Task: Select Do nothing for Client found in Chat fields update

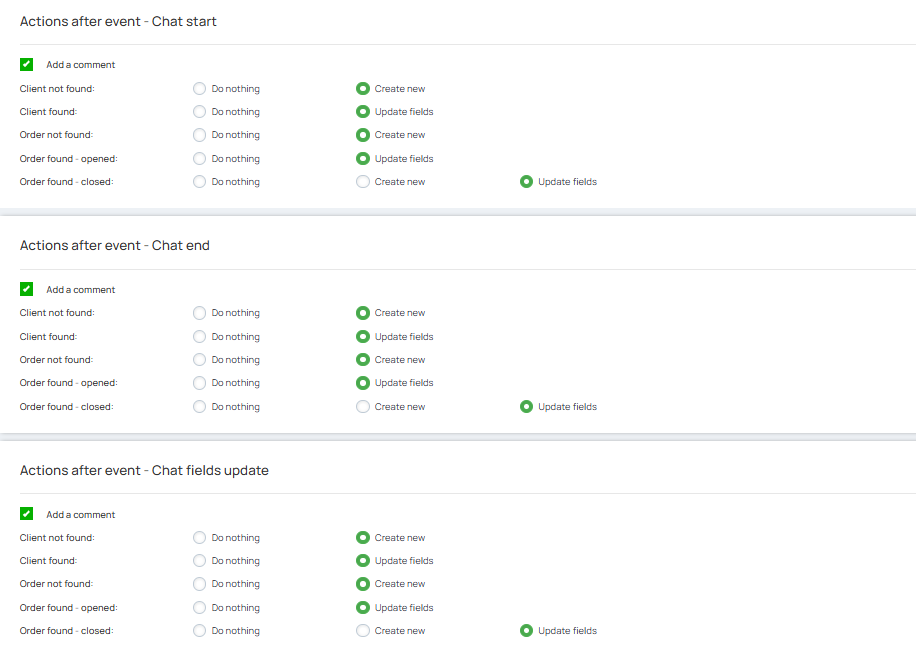Action: (x=200, y=561)
